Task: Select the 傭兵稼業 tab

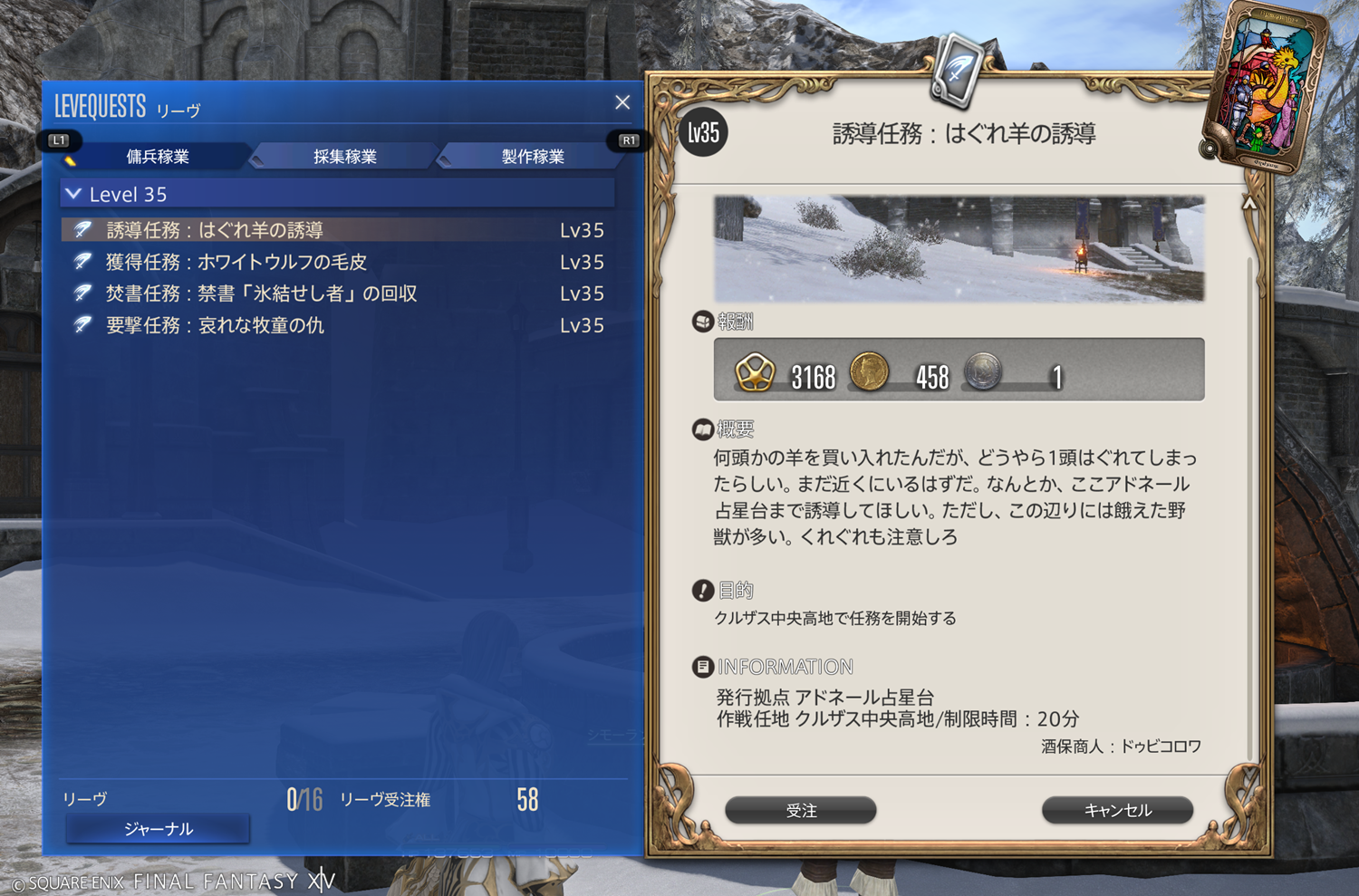Action: pyautogui.click(x=158, y=157)
